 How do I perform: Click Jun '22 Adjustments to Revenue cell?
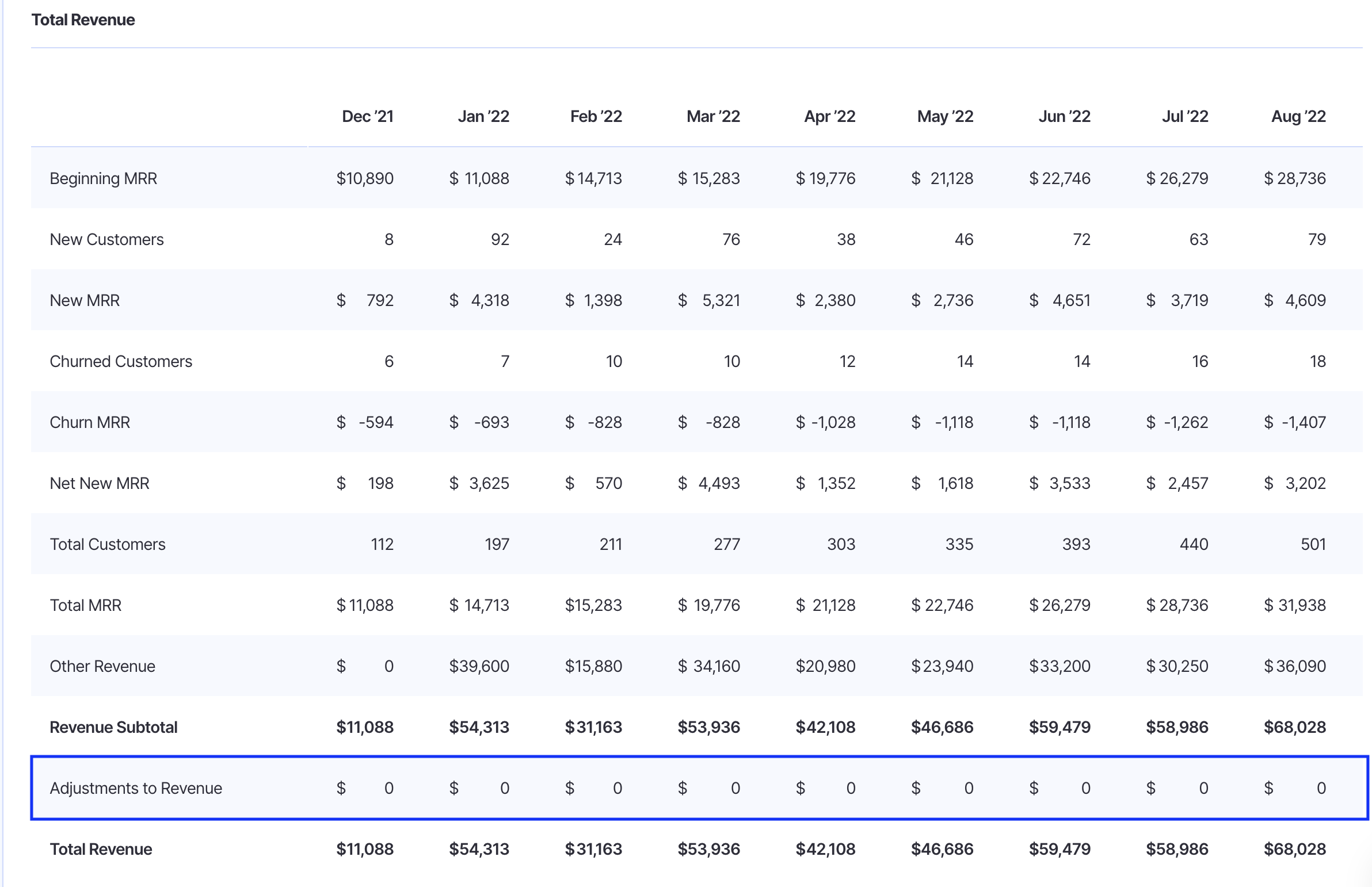(1059, 788)
